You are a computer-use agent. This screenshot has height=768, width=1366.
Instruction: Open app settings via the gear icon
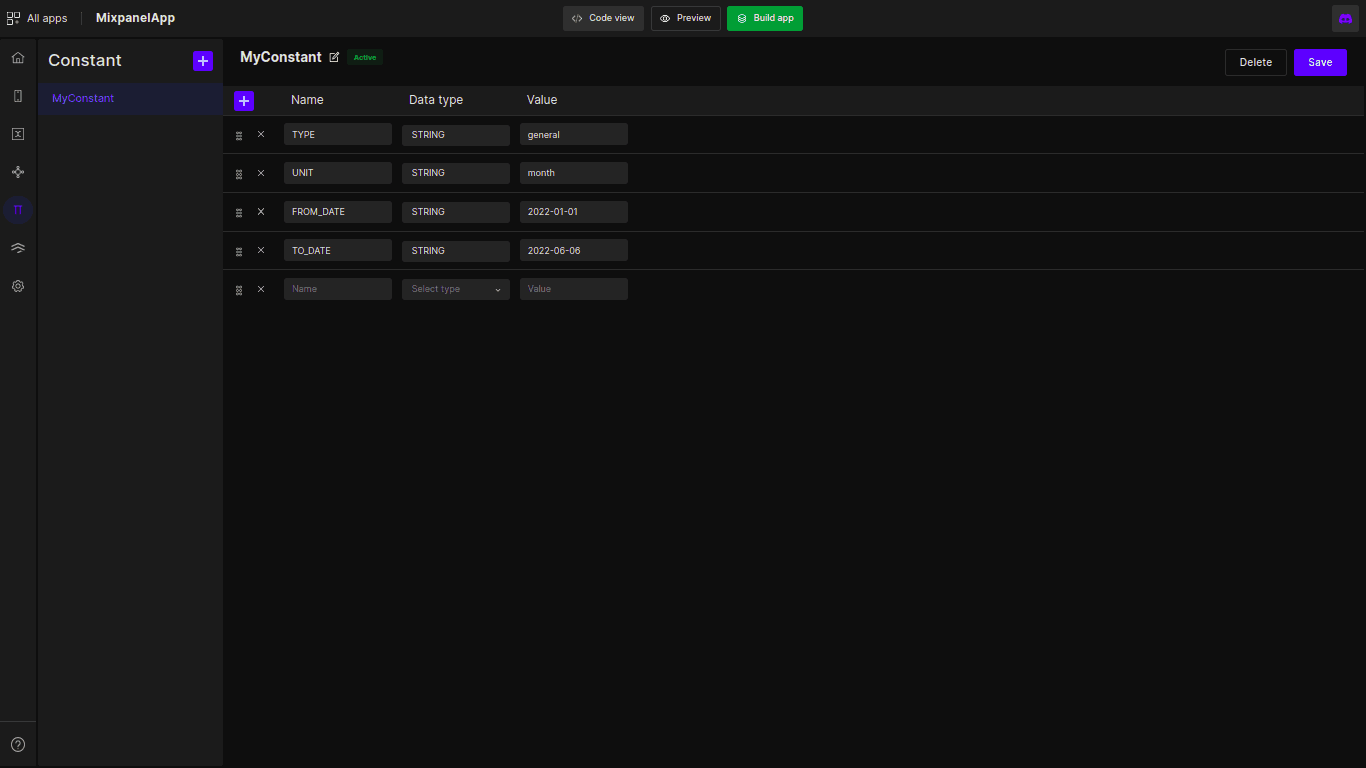17,286
